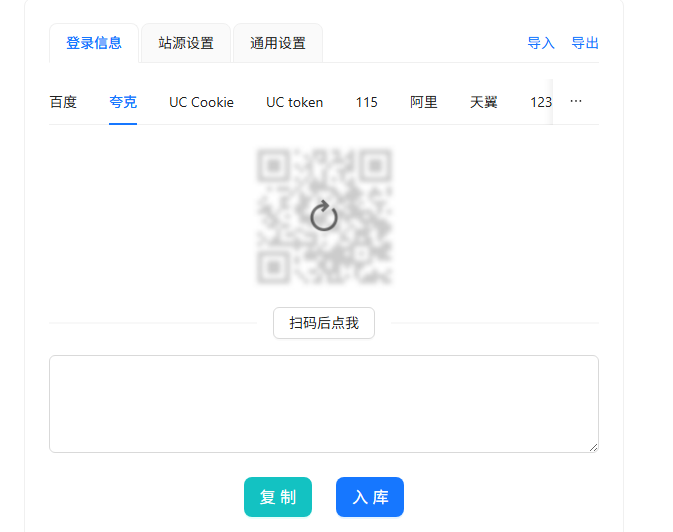Screen dimensions: 673x532
Task: Select the 天翼 login tab
Action: (484, 102)
